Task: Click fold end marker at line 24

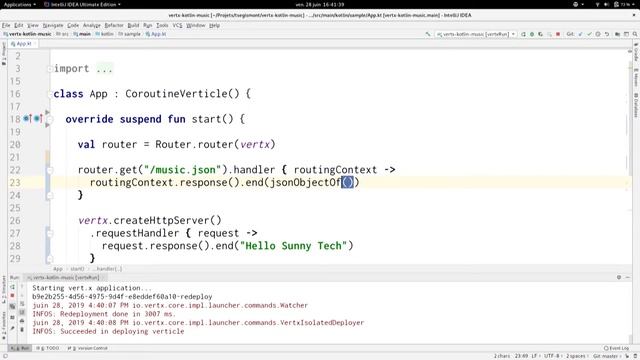Action: pos(49,195)
